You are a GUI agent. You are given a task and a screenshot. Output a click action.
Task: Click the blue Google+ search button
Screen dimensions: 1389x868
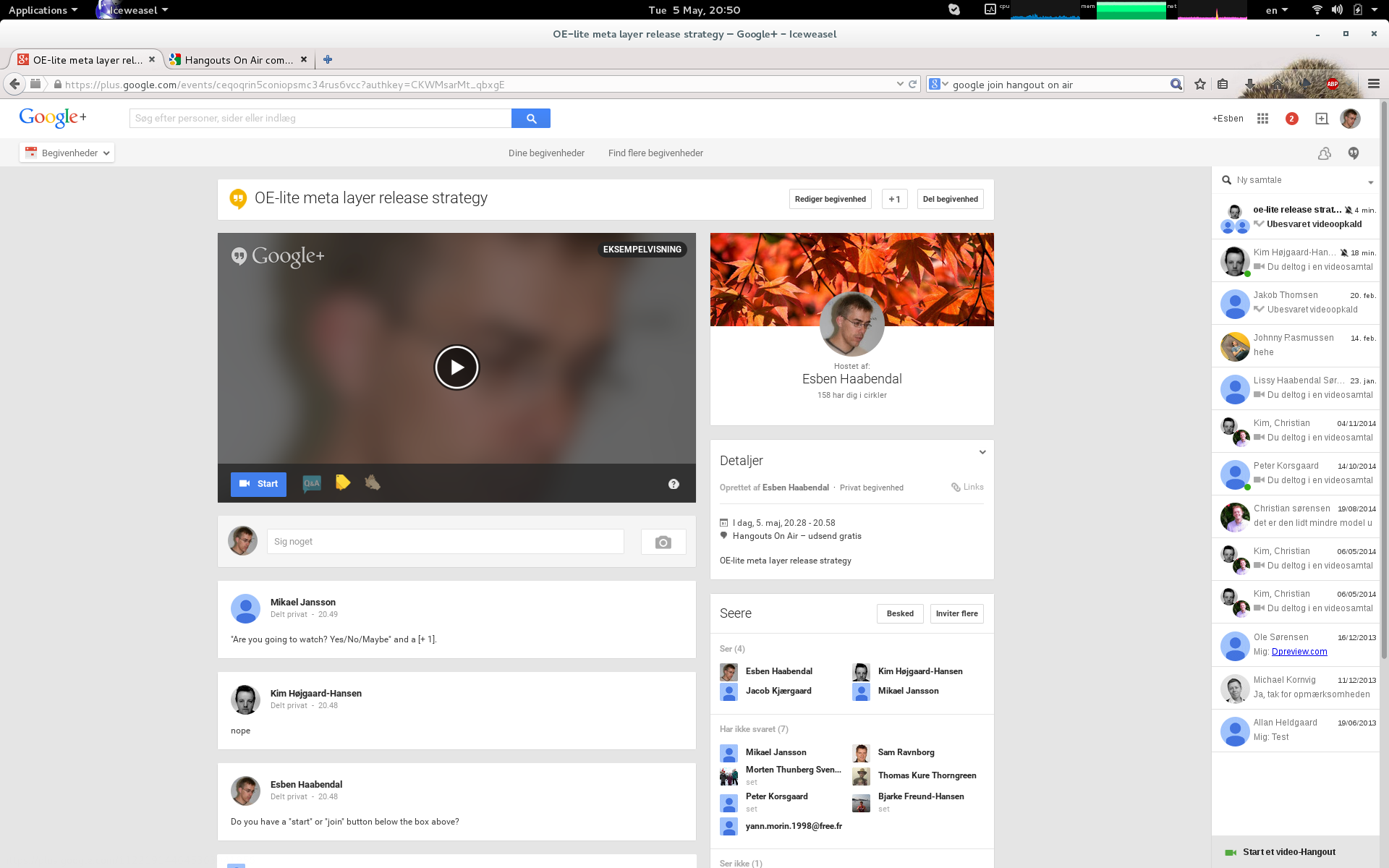[x=531, y=118]
